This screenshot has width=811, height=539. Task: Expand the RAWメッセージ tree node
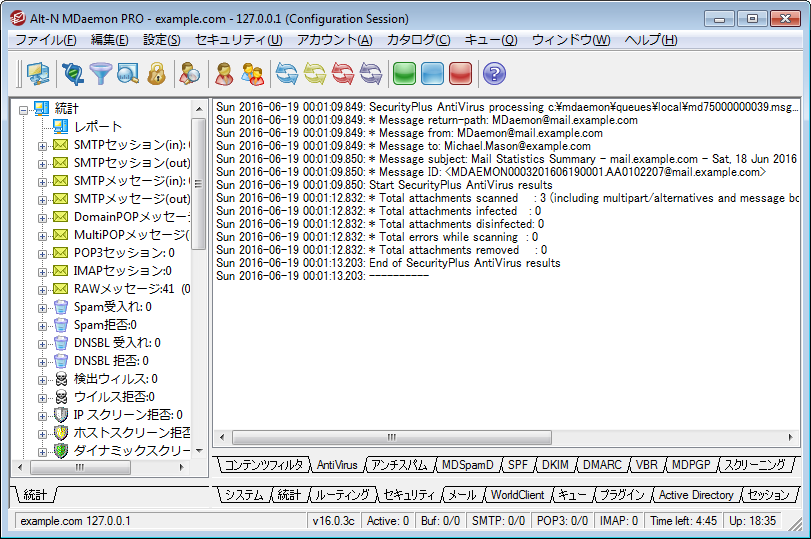42,290
